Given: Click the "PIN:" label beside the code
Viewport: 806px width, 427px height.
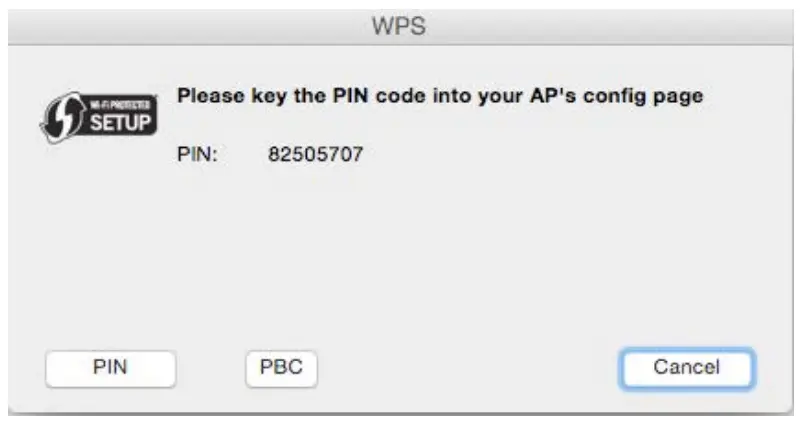Looking at the screenshot, I should coord(197,155).
